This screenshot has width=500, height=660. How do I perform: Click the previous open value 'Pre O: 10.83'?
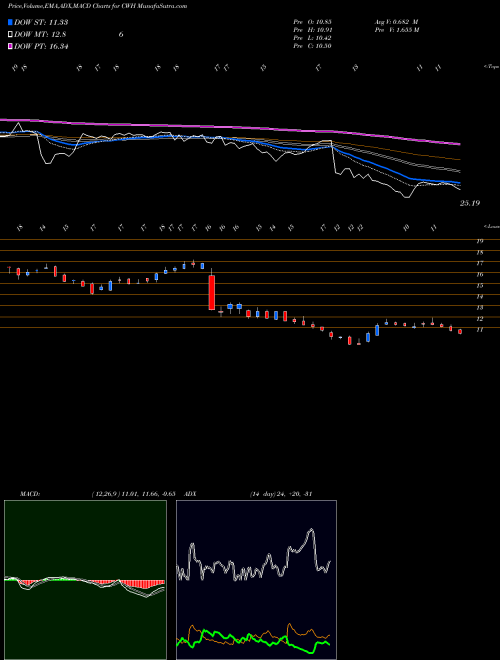[312, 22]
